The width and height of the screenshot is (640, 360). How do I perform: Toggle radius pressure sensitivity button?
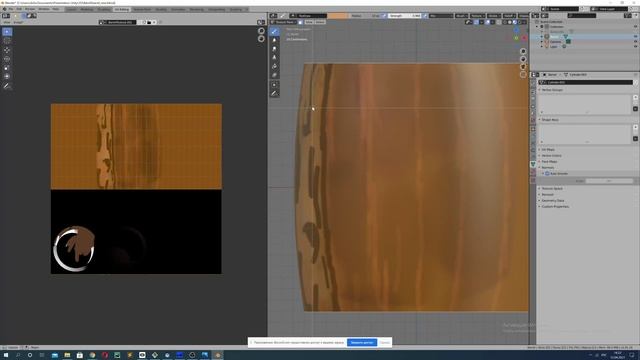pyautogui.click(x=384, y=16)
